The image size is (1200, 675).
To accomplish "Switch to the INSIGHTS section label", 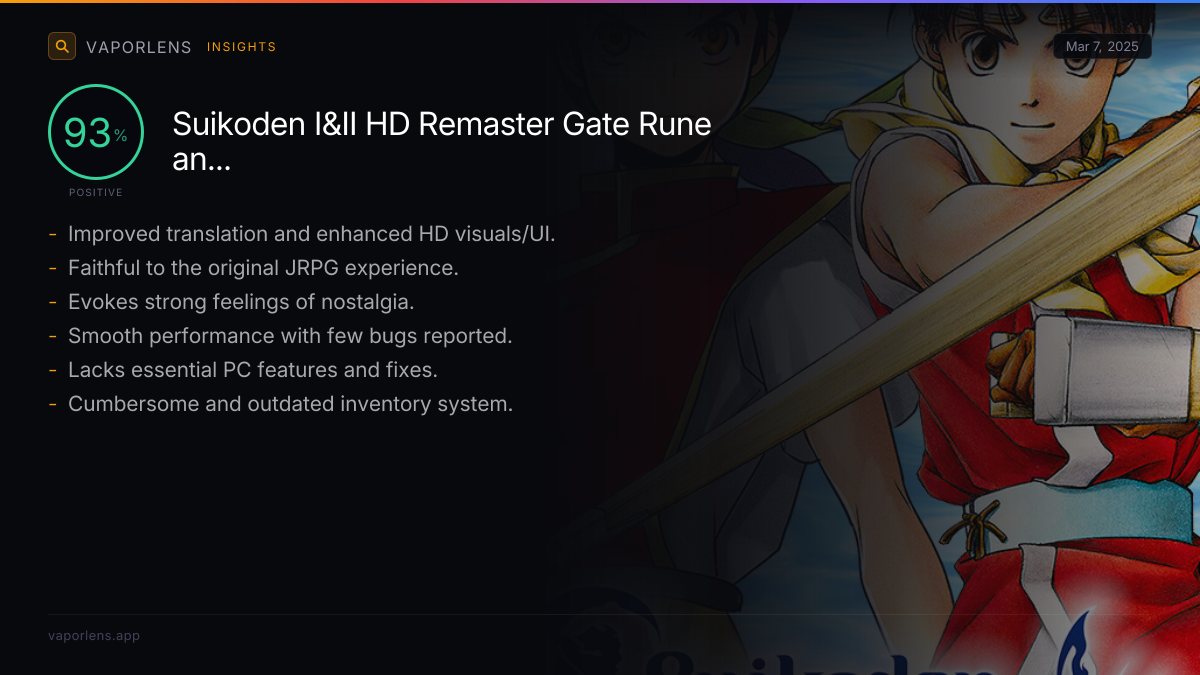I will tap(241, 47).
